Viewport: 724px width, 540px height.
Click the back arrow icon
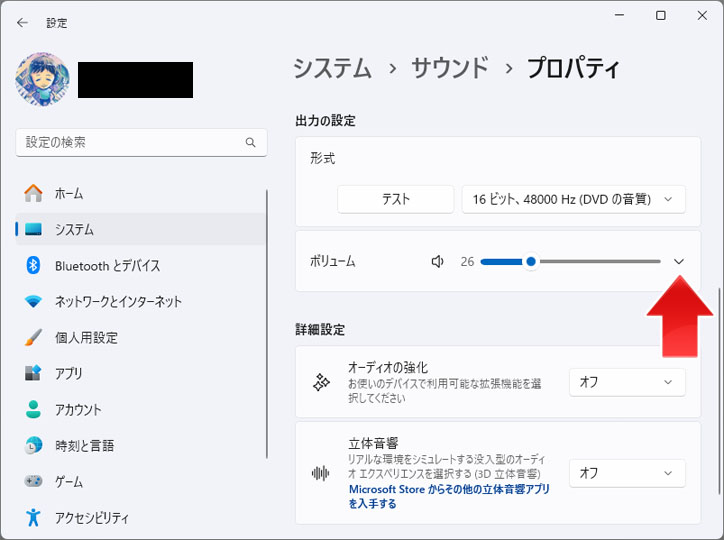[22, 23]
